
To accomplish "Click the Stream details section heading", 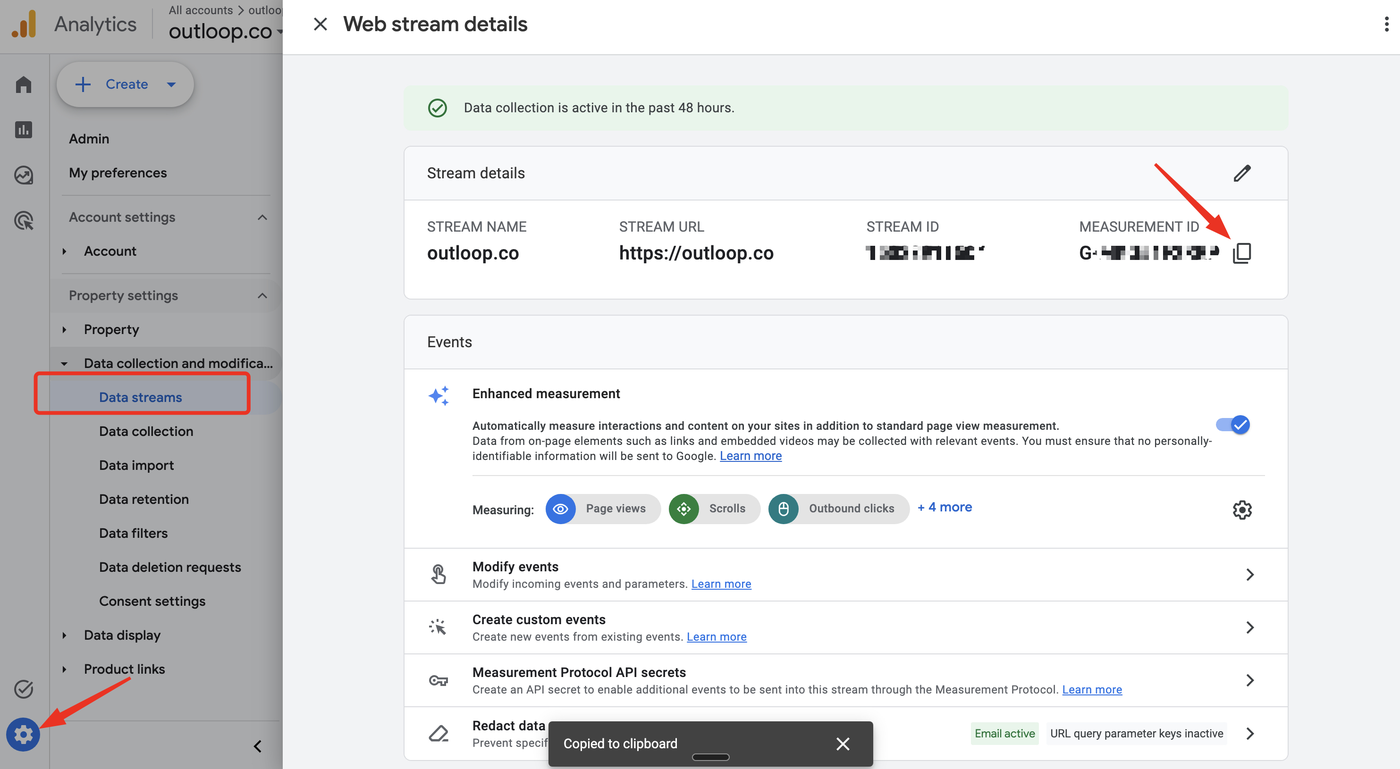I will coord(476,173).
